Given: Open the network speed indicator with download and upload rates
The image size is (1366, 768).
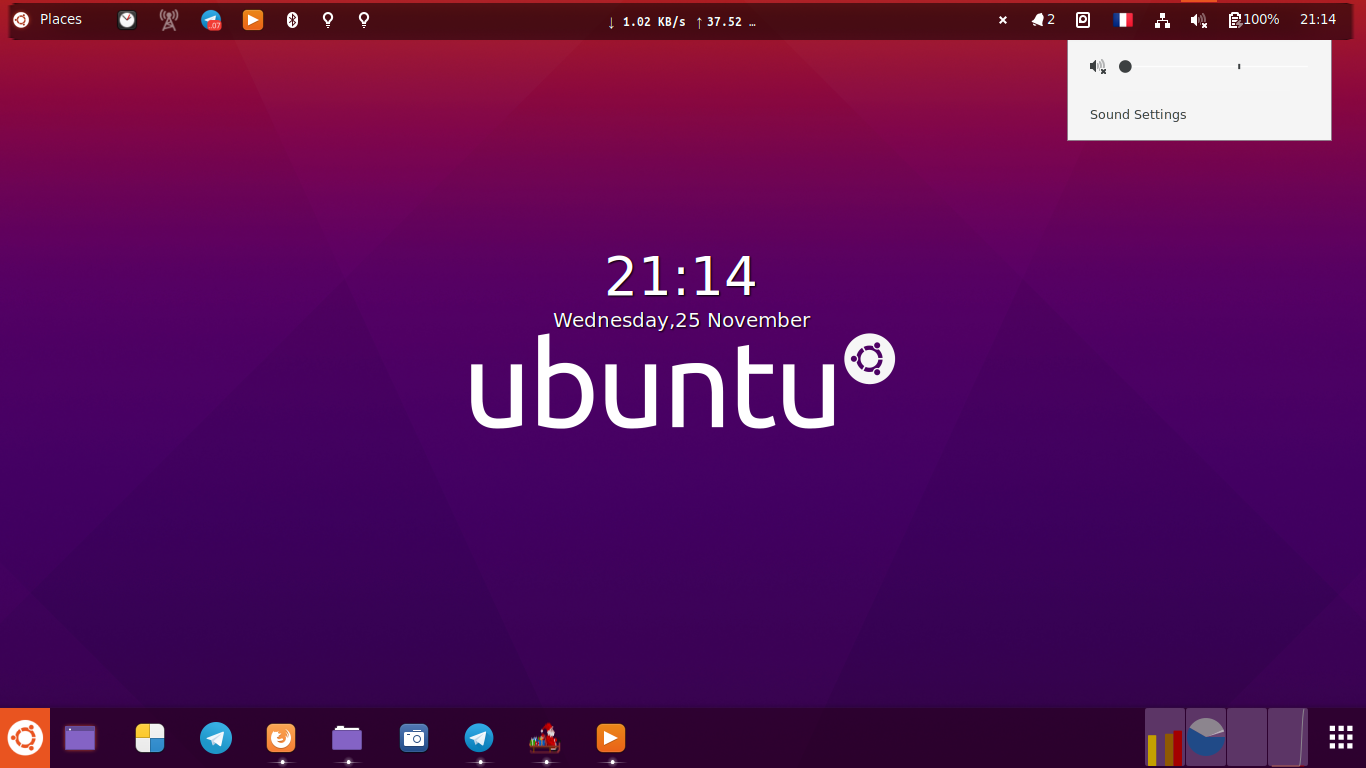Looking at the screenshot, I should [x=681, y=21].
